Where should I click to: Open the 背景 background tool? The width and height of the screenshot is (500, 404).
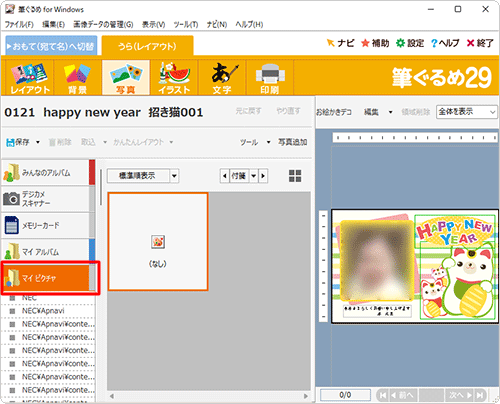point(77,78)
